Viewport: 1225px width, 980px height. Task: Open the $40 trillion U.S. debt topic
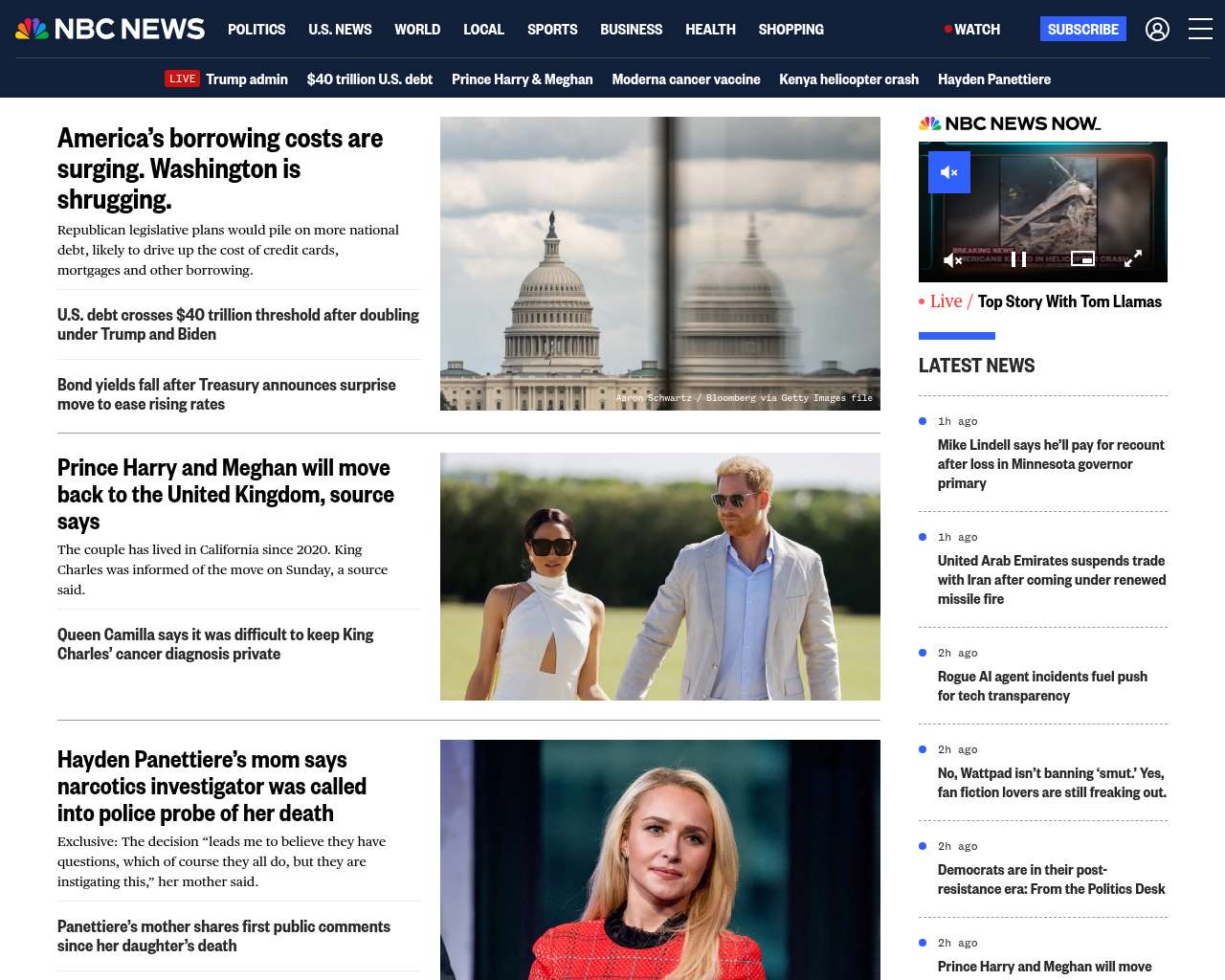pyautogui.click(x=369, y=79)
